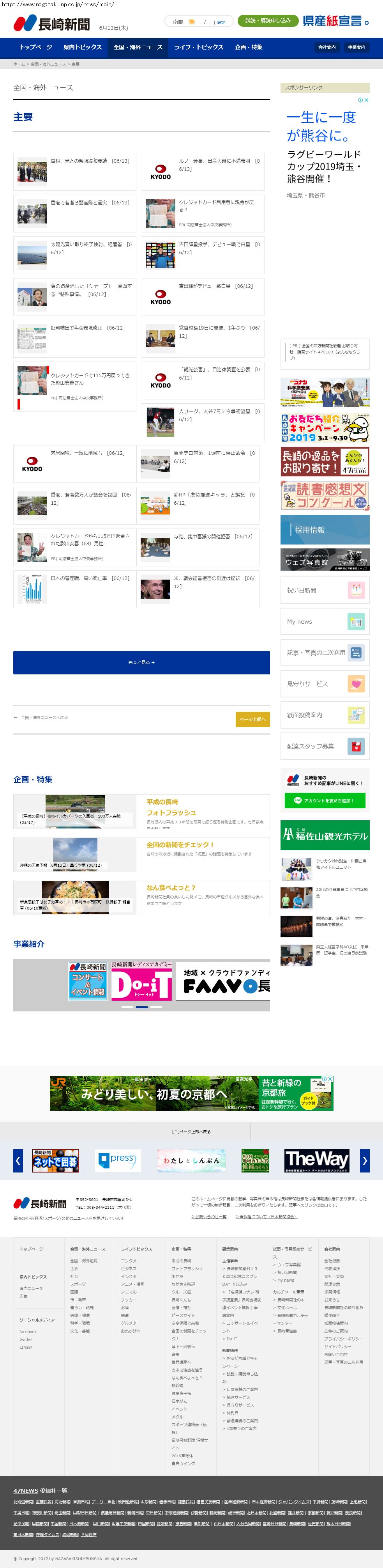Open トップページ in main navigation
383x1568 pixels.
pos(35,47)
